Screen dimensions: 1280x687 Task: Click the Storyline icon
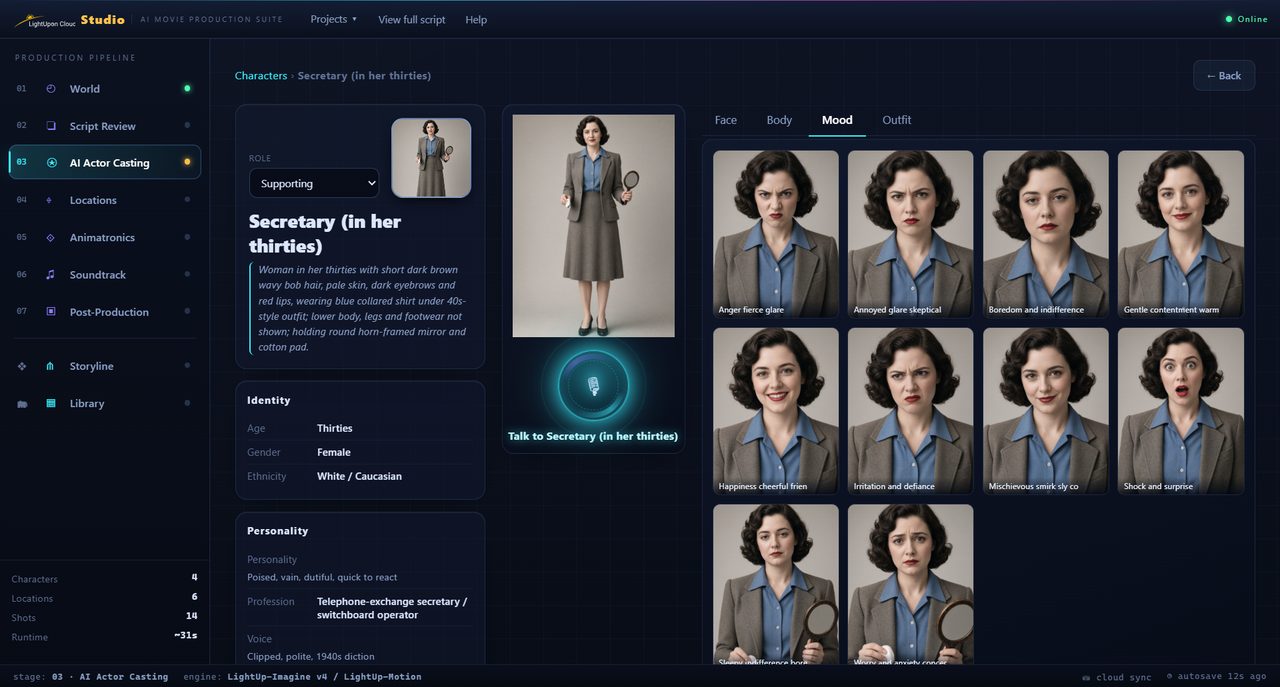click(x=51, y=366)
